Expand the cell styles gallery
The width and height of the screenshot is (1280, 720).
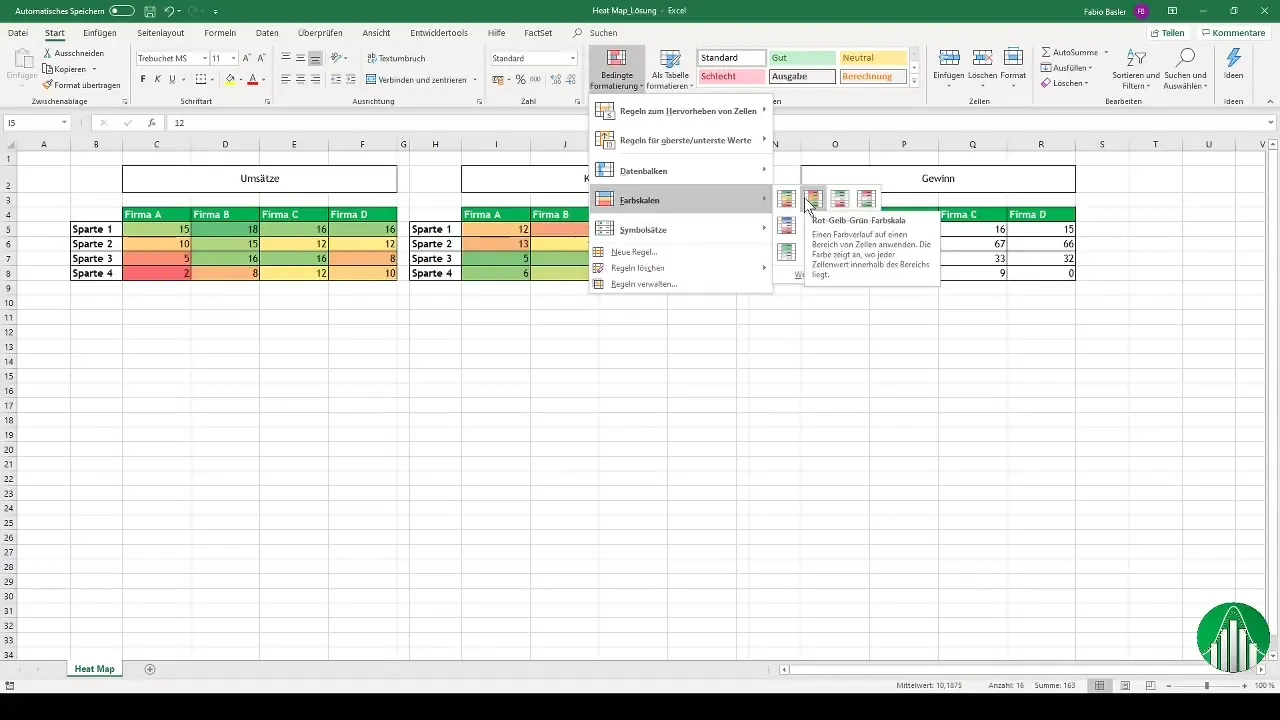pyautogui.click(x=914, y=81)
